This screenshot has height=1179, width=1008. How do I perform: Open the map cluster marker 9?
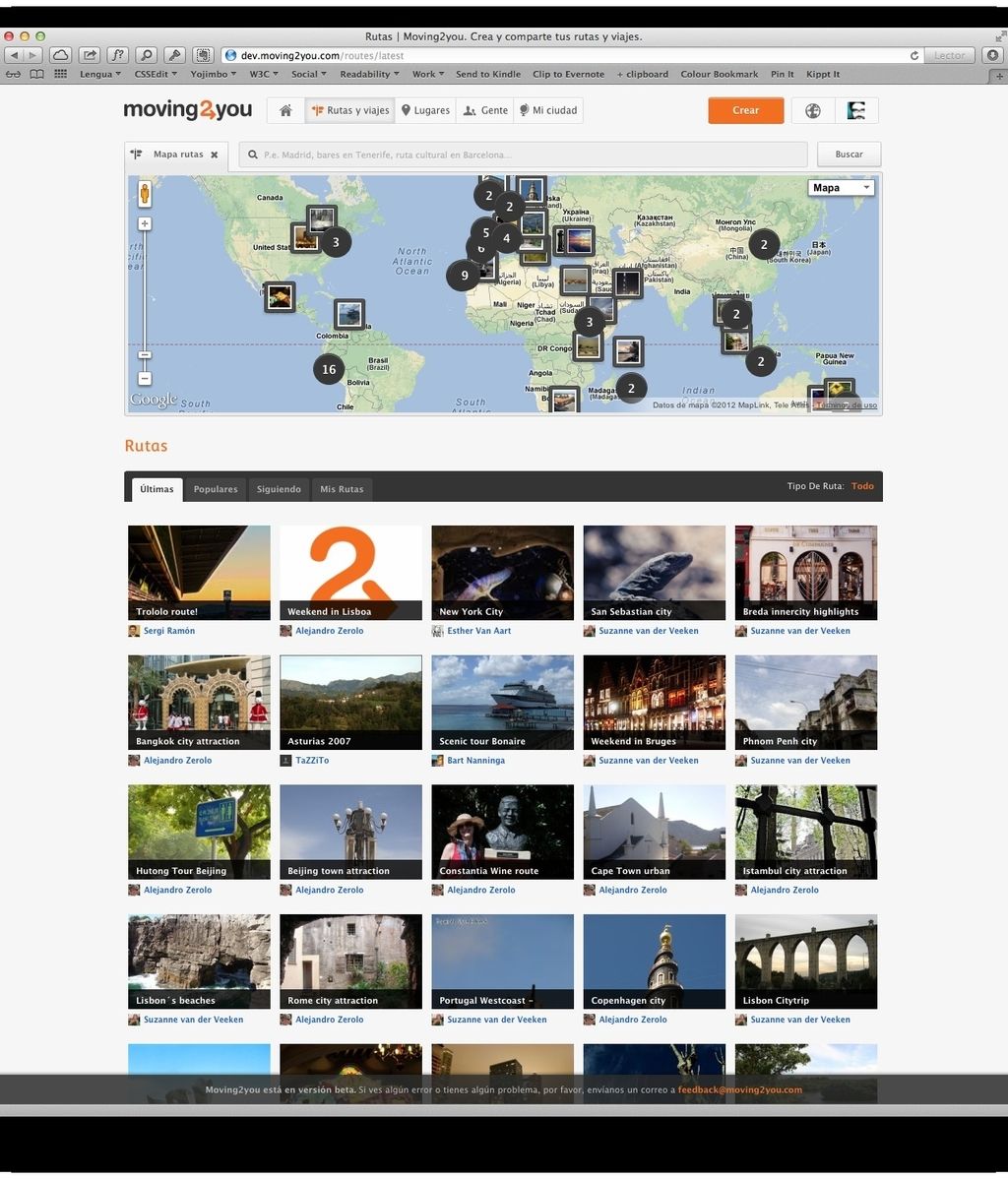[x=464, y=276]
